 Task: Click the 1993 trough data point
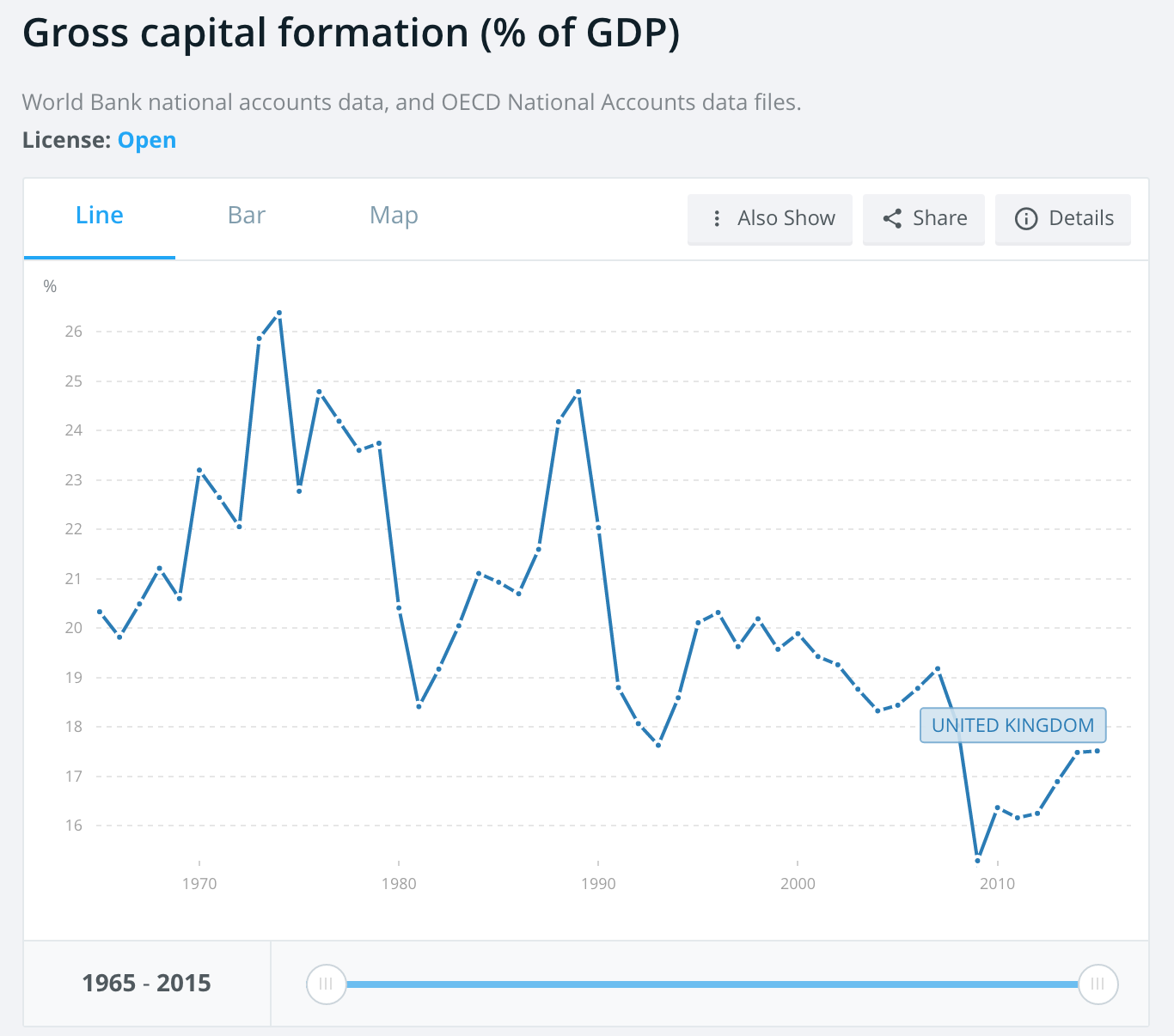658,745
